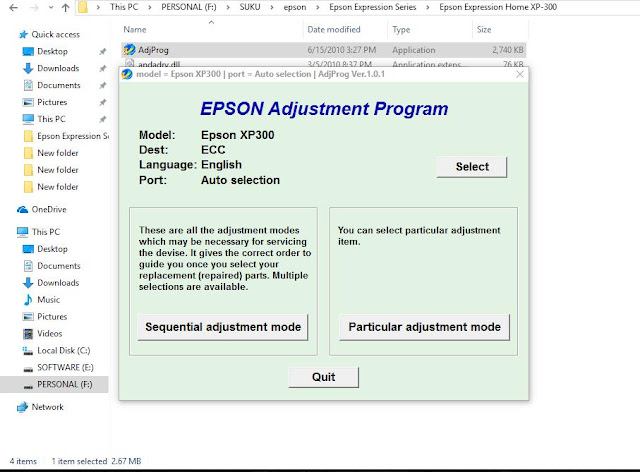Open OneDrive in navigation pane
The height and width of the screenshot is (472, 640).
[49, 209]
